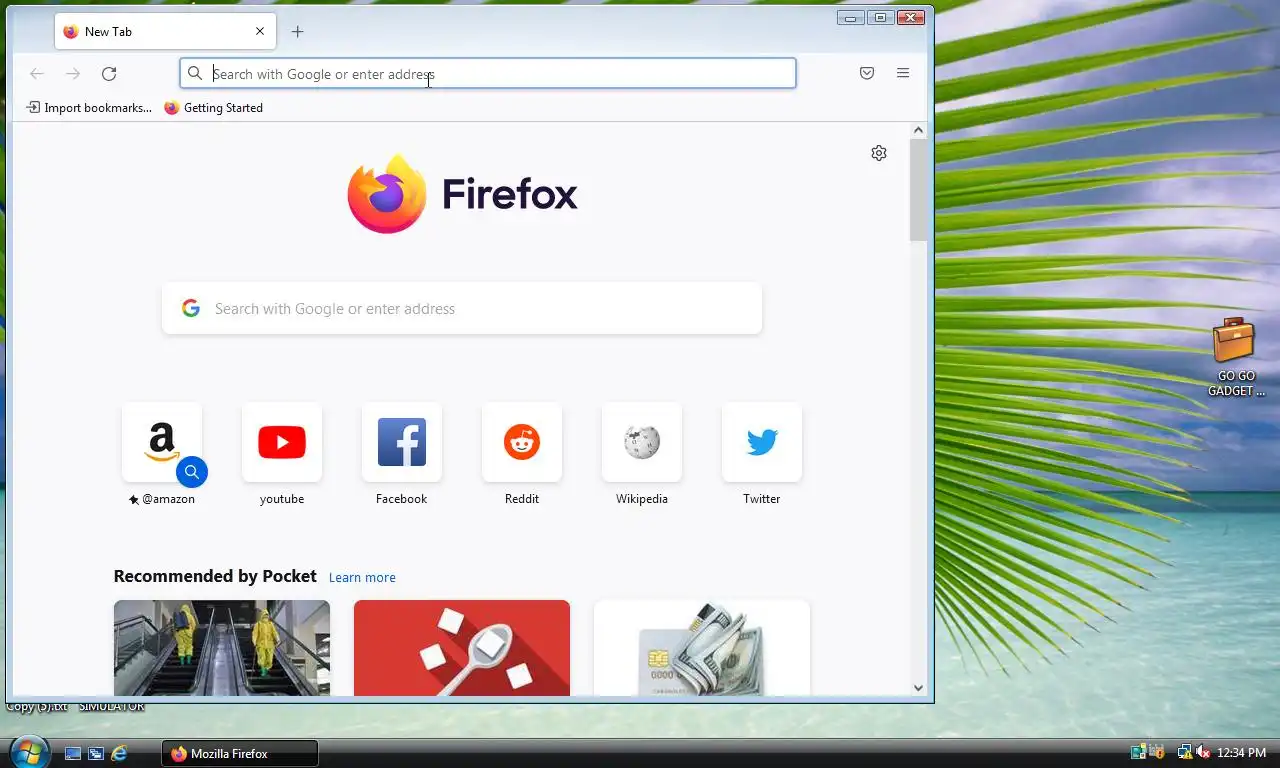The image size is (1280, 768).
Task: Select the New Tab tab
Action: click(x=166, y=32)
